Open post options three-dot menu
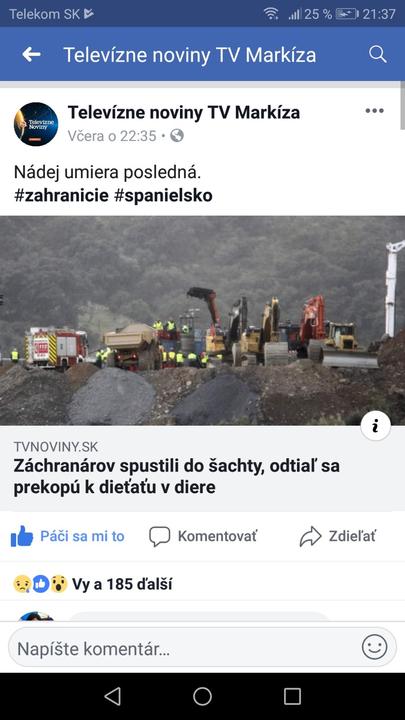Viewport: 405px width, 720px height. coord(374,111)
